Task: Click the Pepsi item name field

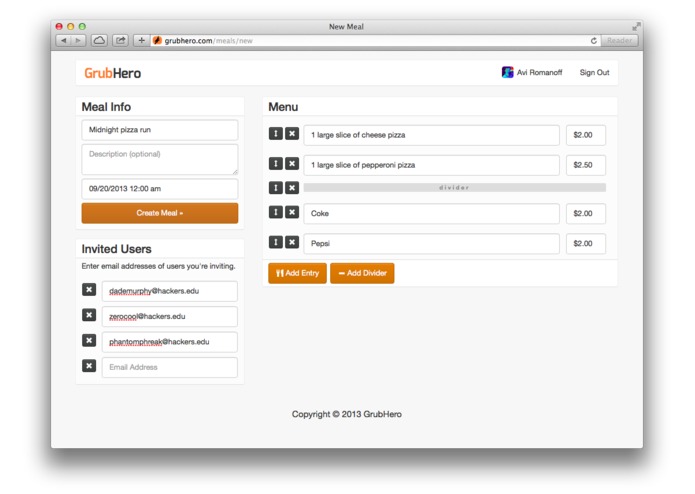Action: (x=431, y=244)
